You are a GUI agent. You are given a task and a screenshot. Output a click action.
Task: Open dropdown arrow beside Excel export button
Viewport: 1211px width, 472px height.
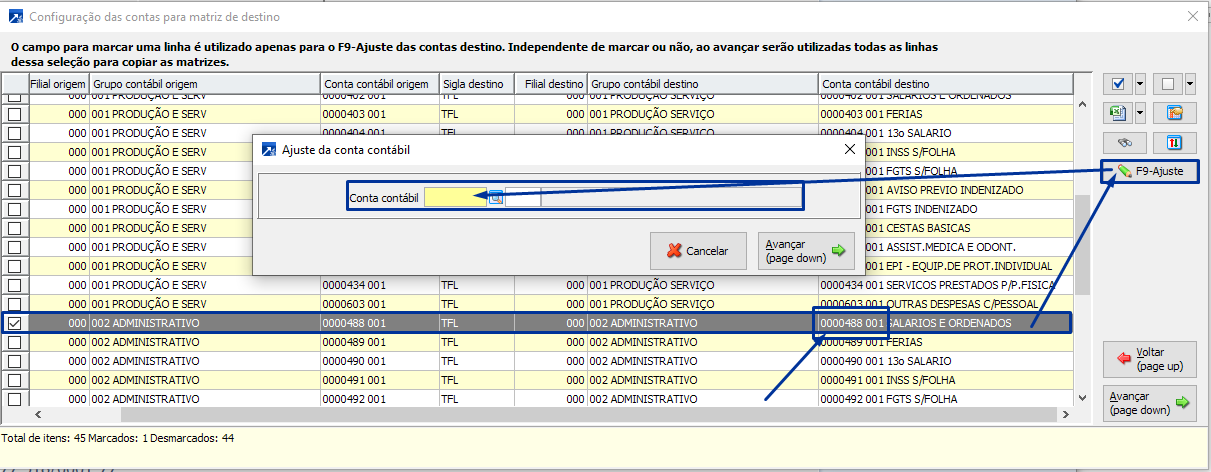click(1141, 112)
